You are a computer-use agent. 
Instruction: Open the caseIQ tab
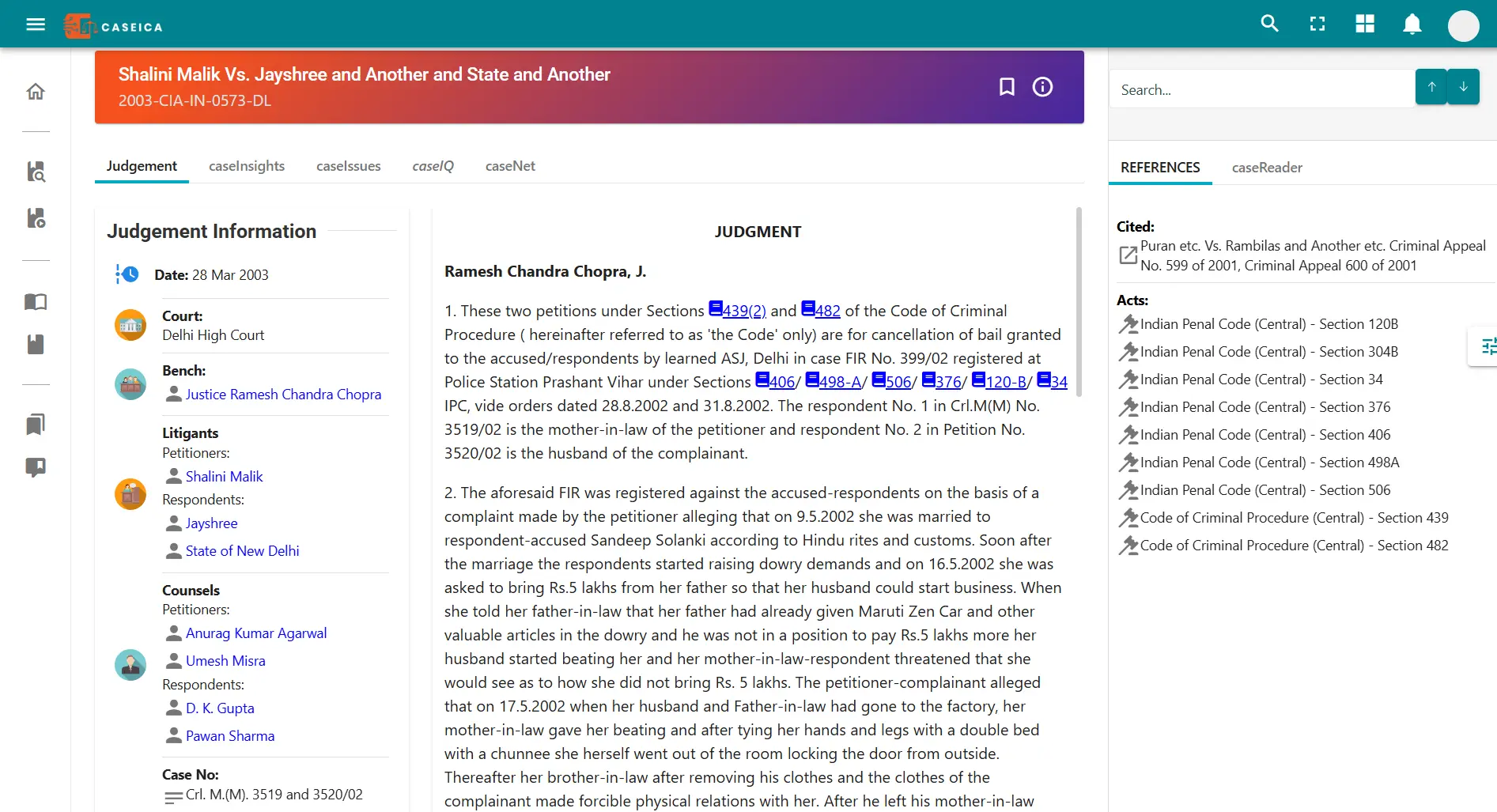tap(433, 166)
